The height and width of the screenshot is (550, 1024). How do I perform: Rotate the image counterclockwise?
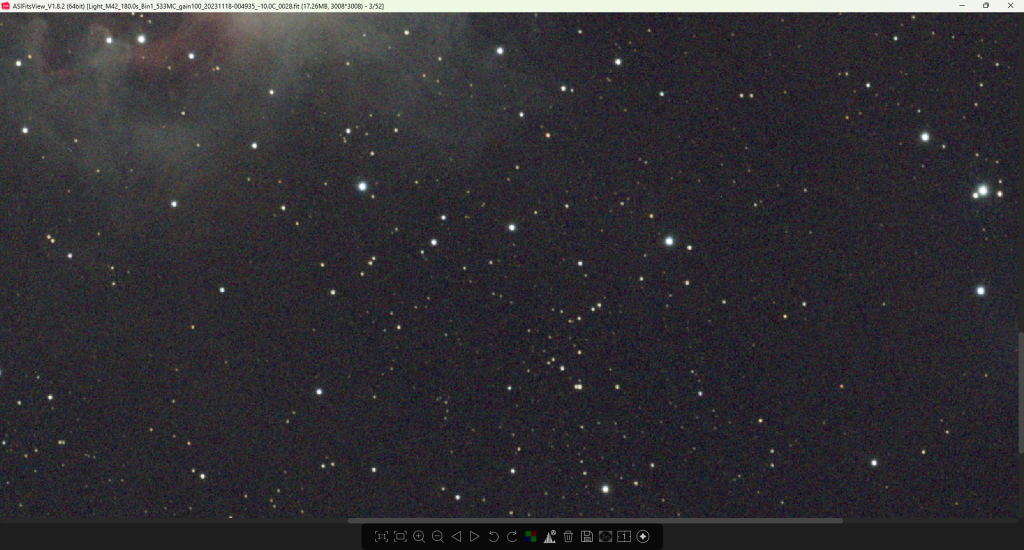pyautogui.click(x=493, y=537)
